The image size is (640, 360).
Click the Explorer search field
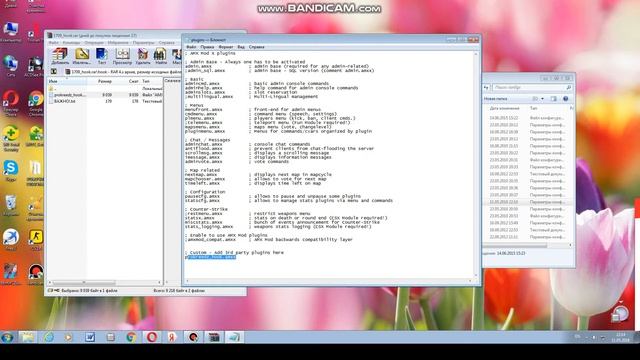click(532, 87)
